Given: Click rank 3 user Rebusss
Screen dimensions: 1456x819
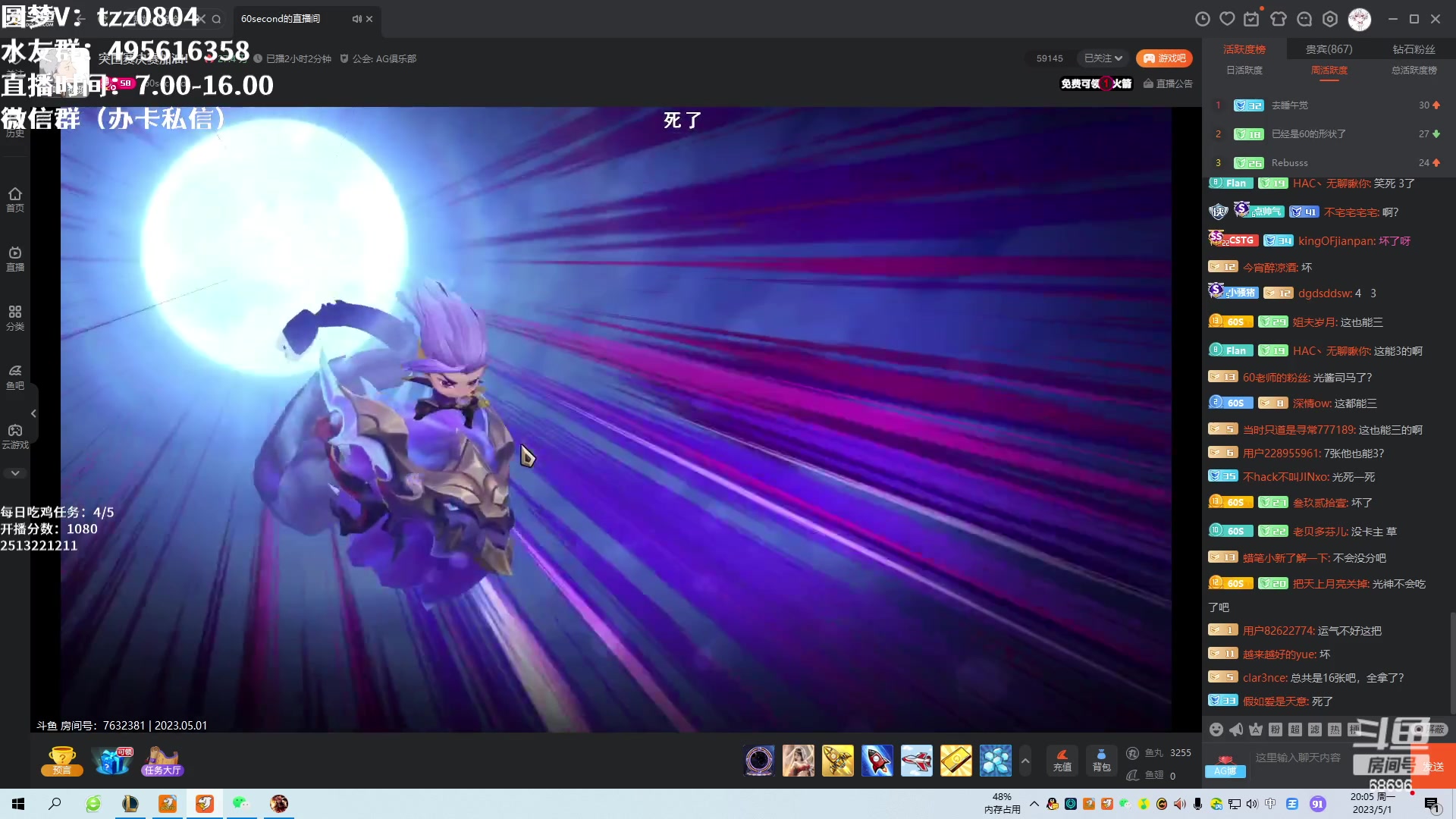Looking at the screenshot, I should click(x=1290, y=163).
